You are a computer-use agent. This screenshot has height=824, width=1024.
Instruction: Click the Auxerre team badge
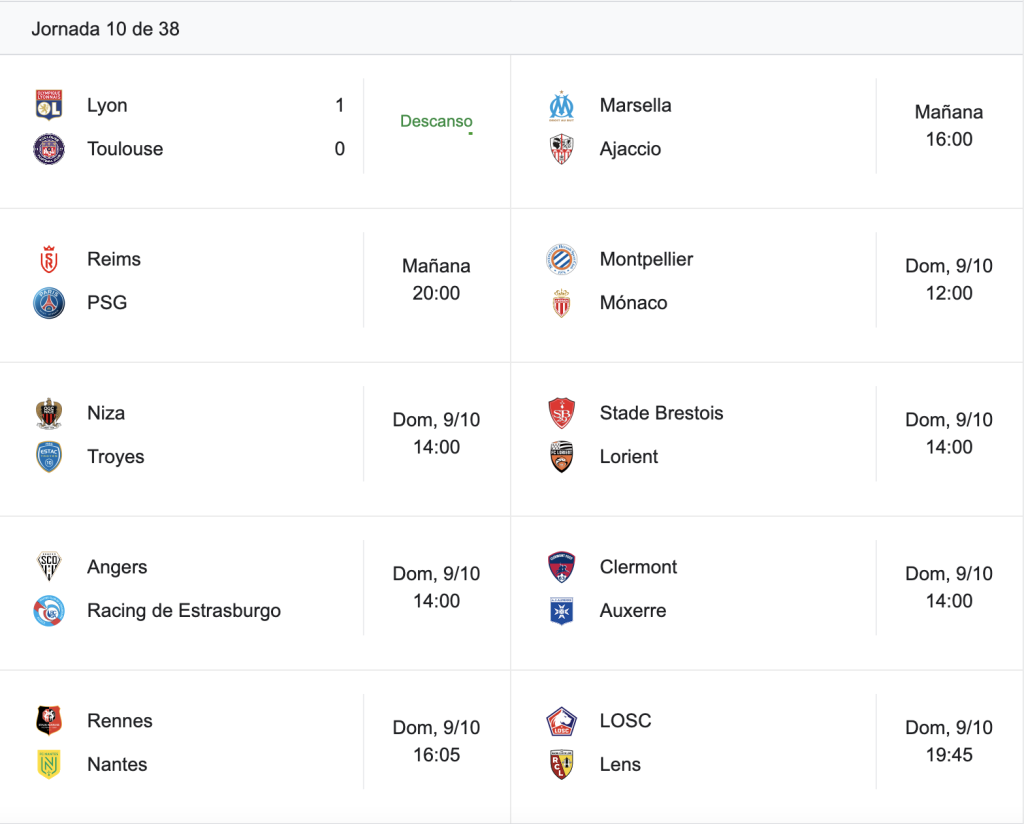(562, 610)
